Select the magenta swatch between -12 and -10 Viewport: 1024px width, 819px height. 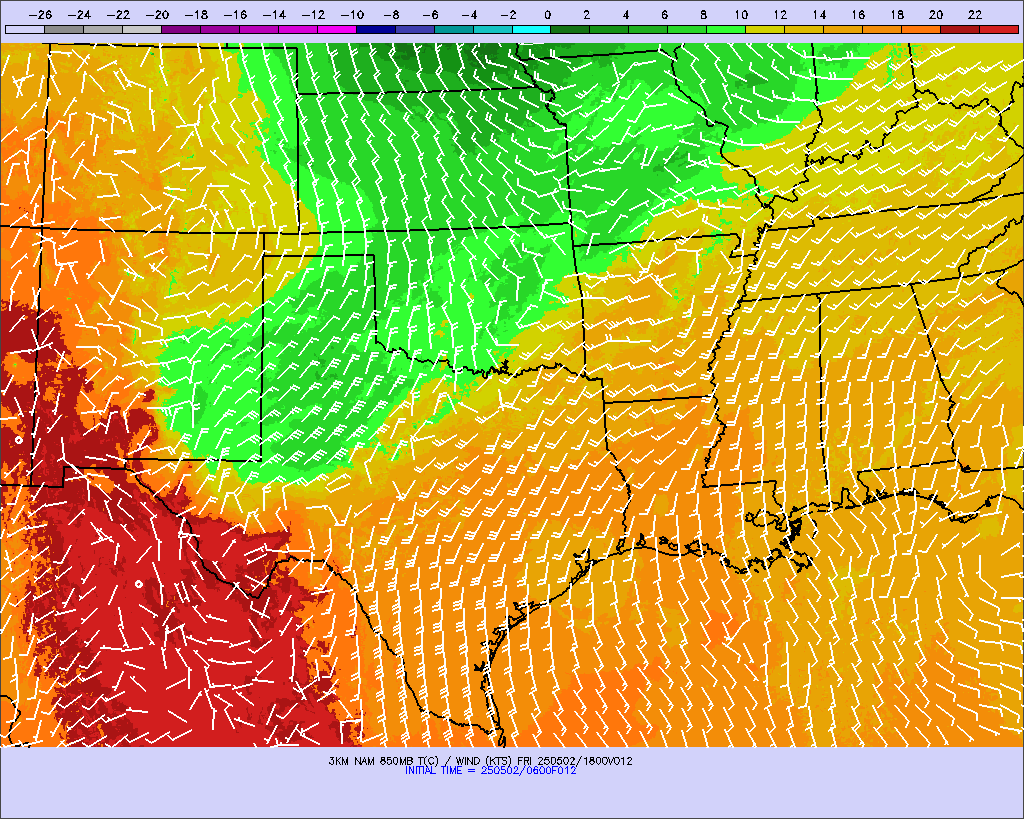336,29
